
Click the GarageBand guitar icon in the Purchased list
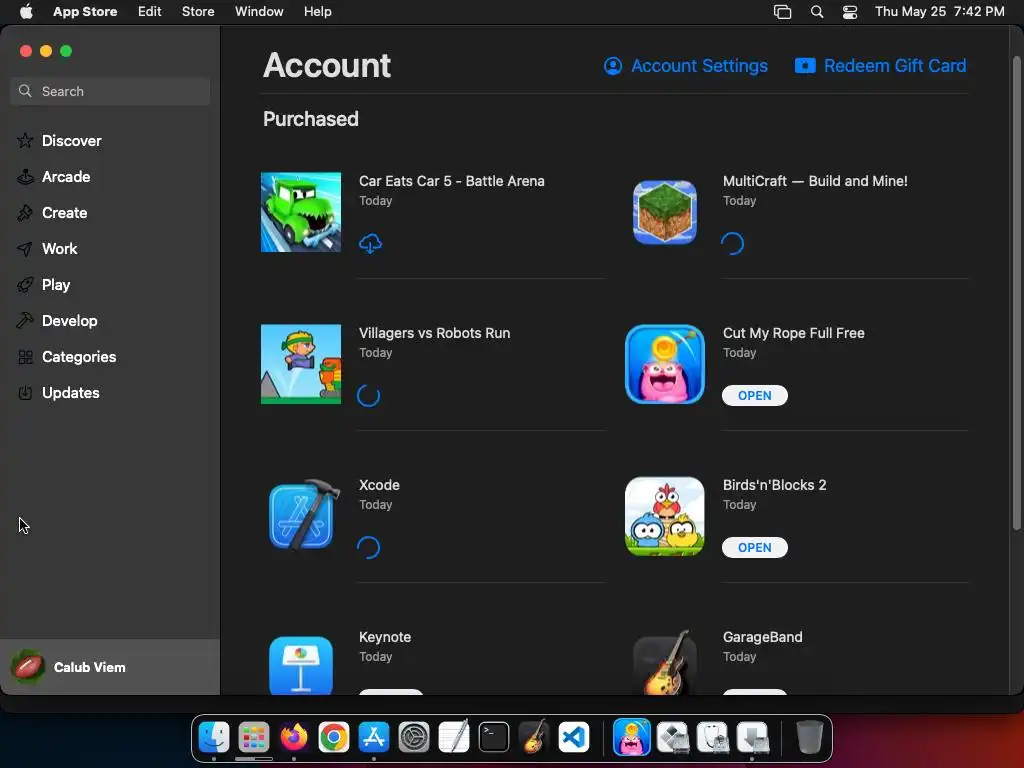click(665, 662)
